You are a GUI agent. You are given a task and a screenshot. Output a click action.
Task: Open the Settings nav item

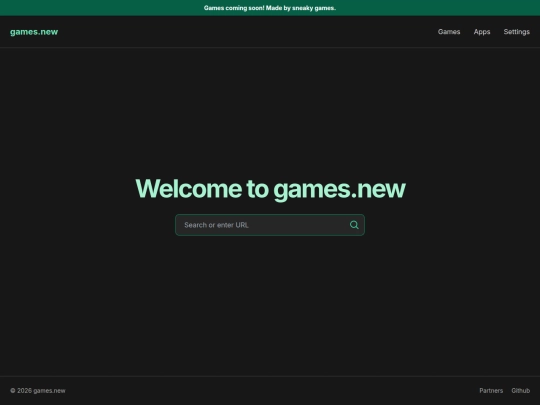[x=517, y=32]
